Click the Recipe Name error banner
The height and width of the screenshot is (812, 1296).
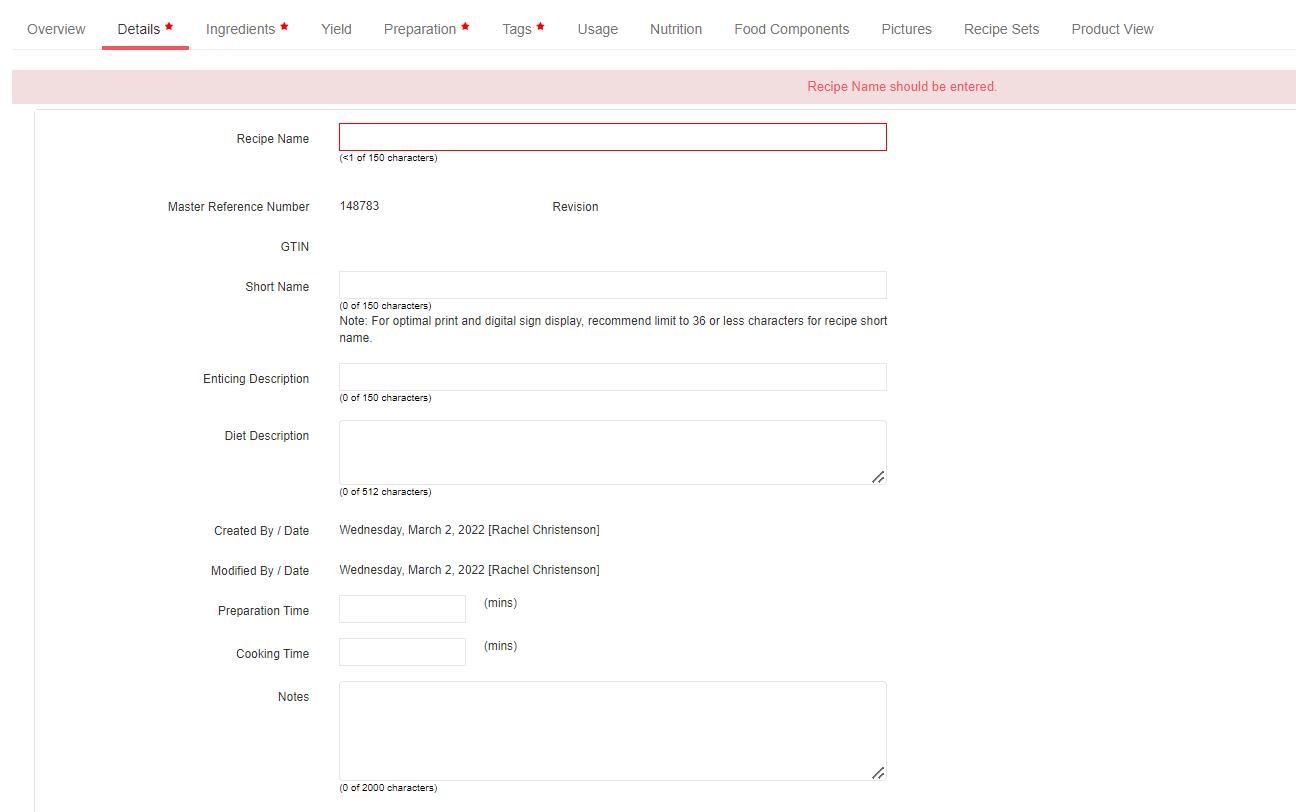pyautogui.click(x=901, y=87)
